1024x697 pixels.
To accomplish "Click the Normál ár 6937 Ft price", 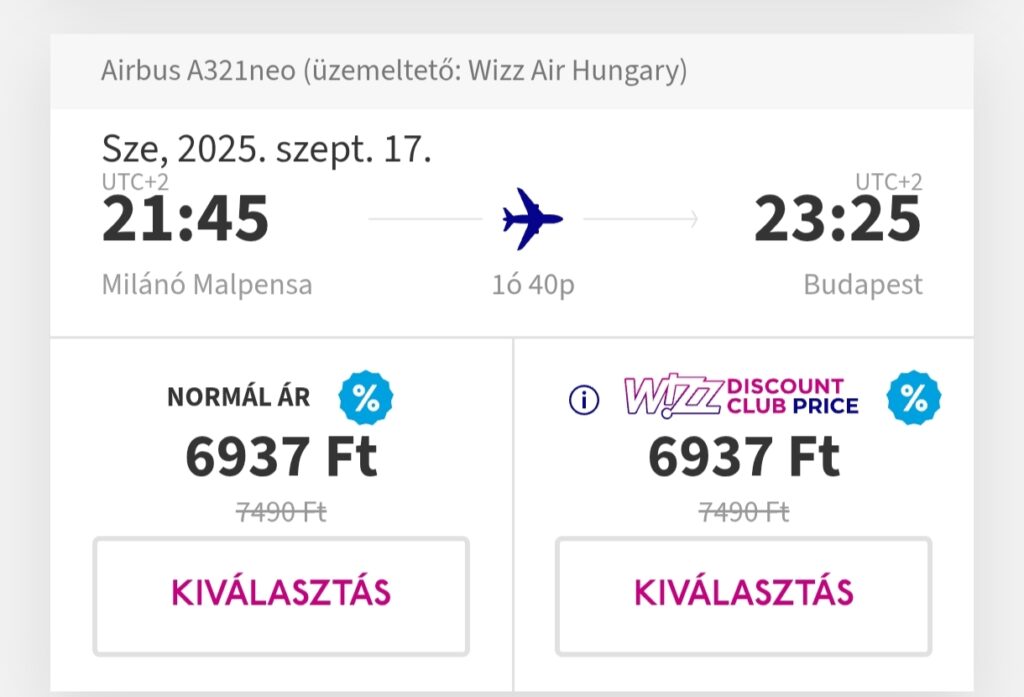I will [281, 457].
